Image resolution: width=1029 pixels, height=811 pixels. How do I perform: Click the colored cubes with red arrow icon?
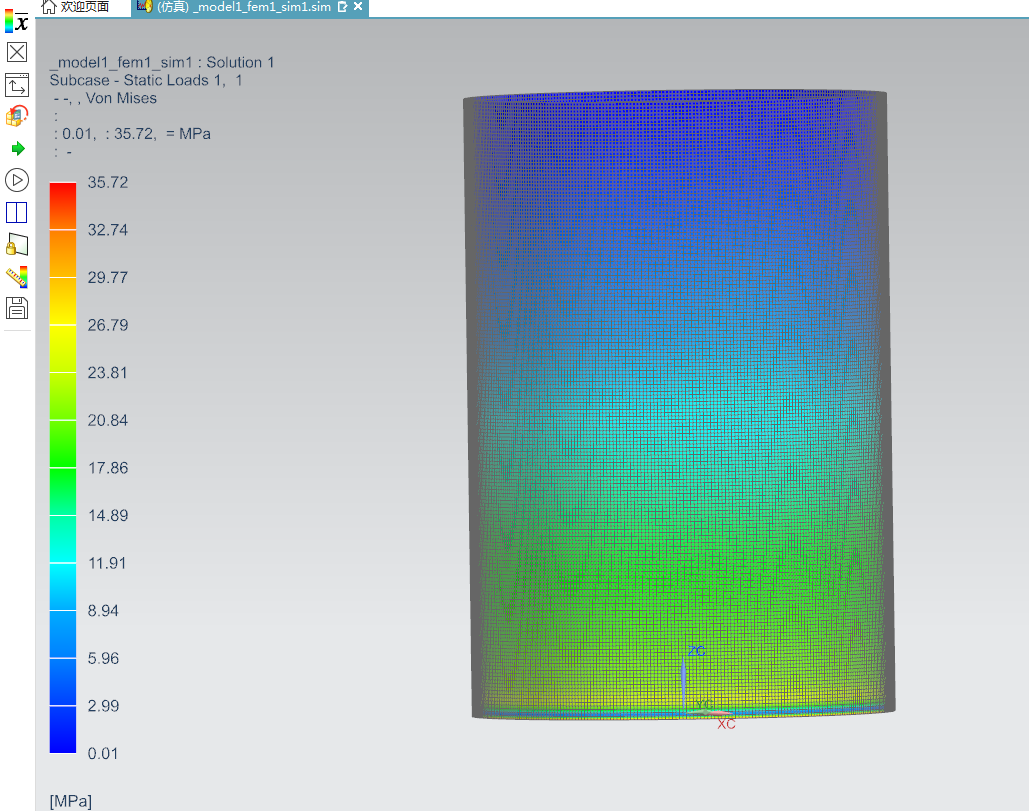click(x=16, y=116)
